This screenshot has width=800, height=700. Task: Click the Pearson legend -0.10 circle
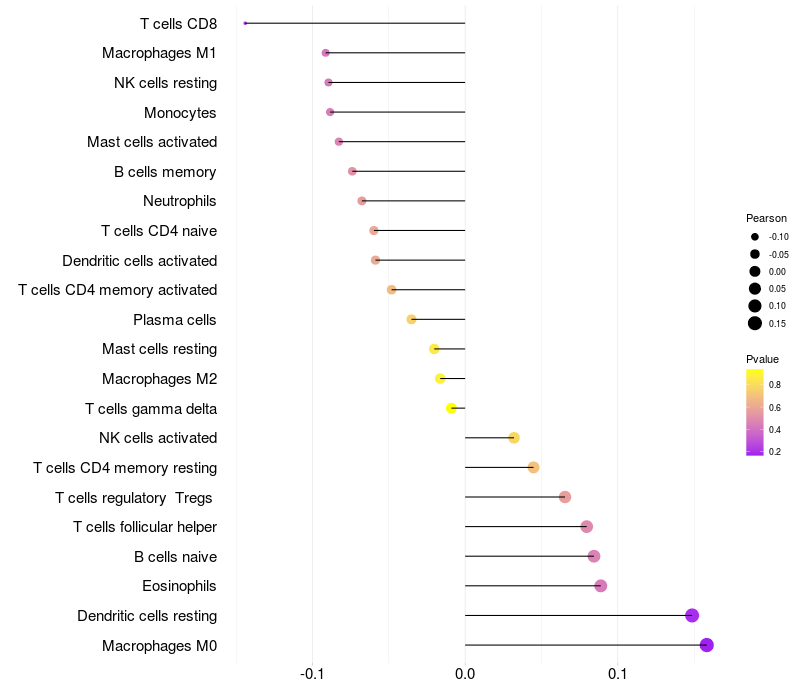pos(755,237)
